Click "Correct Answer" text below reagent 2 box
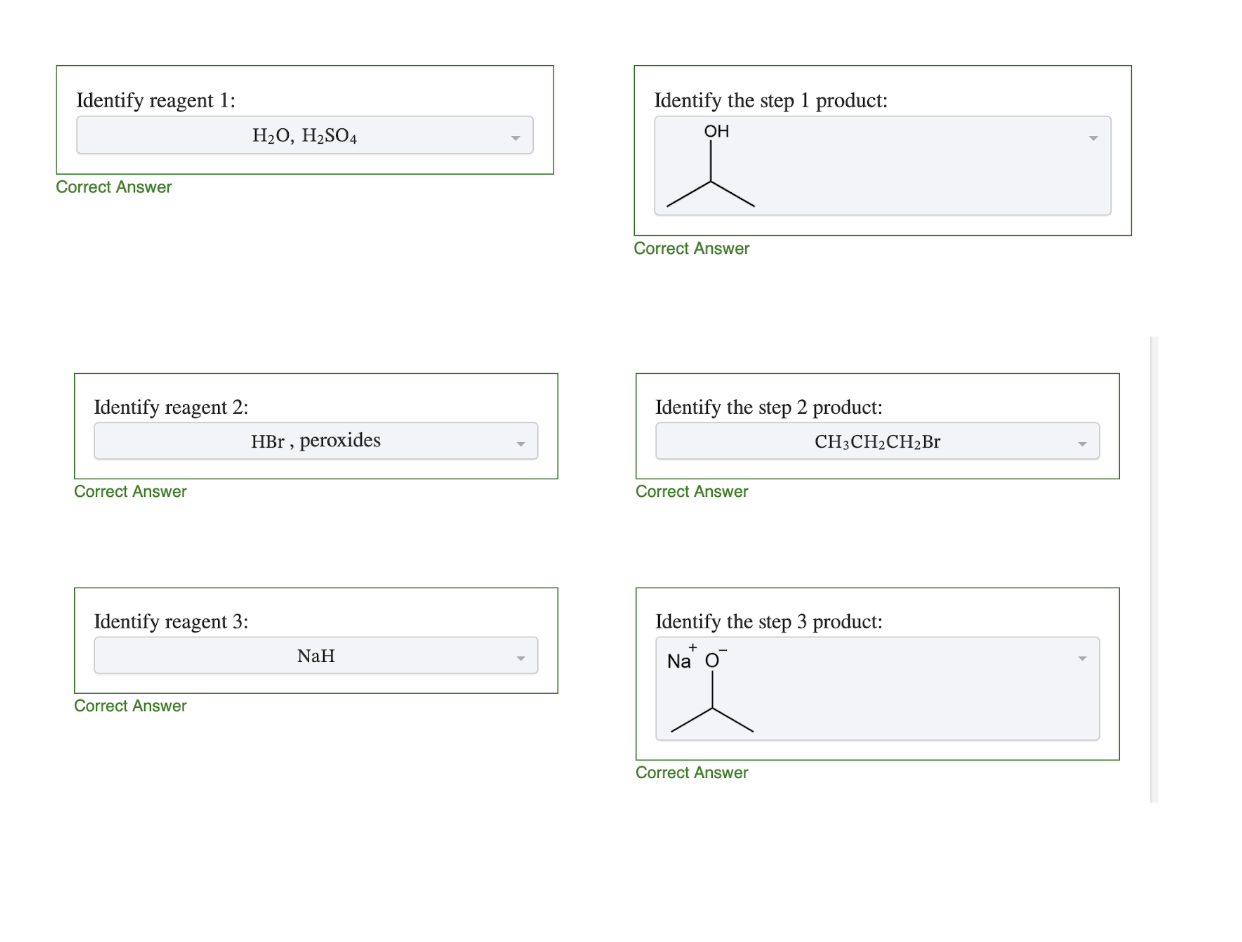The width and height of the screenshot is (1242, 942). 130,491
